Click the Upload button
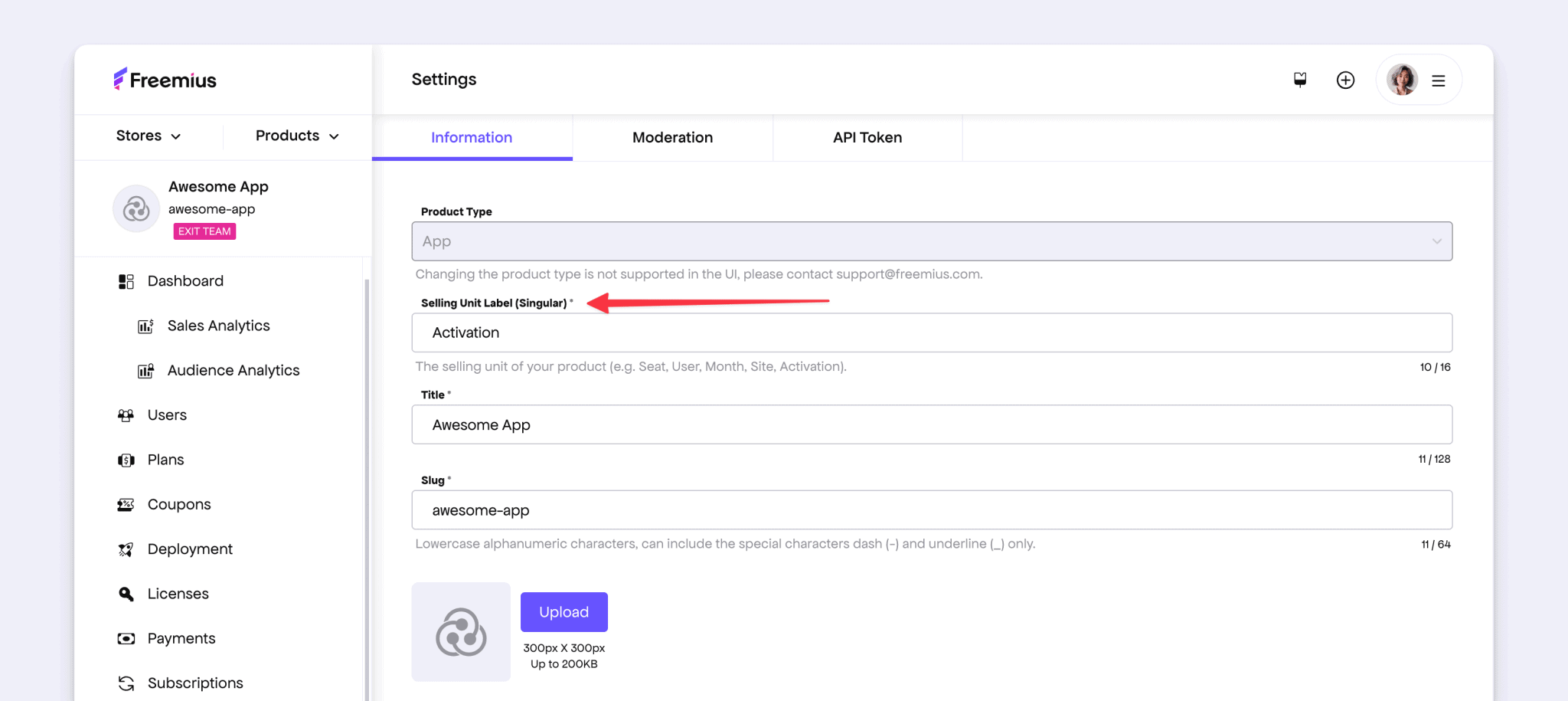1568x701 pixels. pos(564,612)
